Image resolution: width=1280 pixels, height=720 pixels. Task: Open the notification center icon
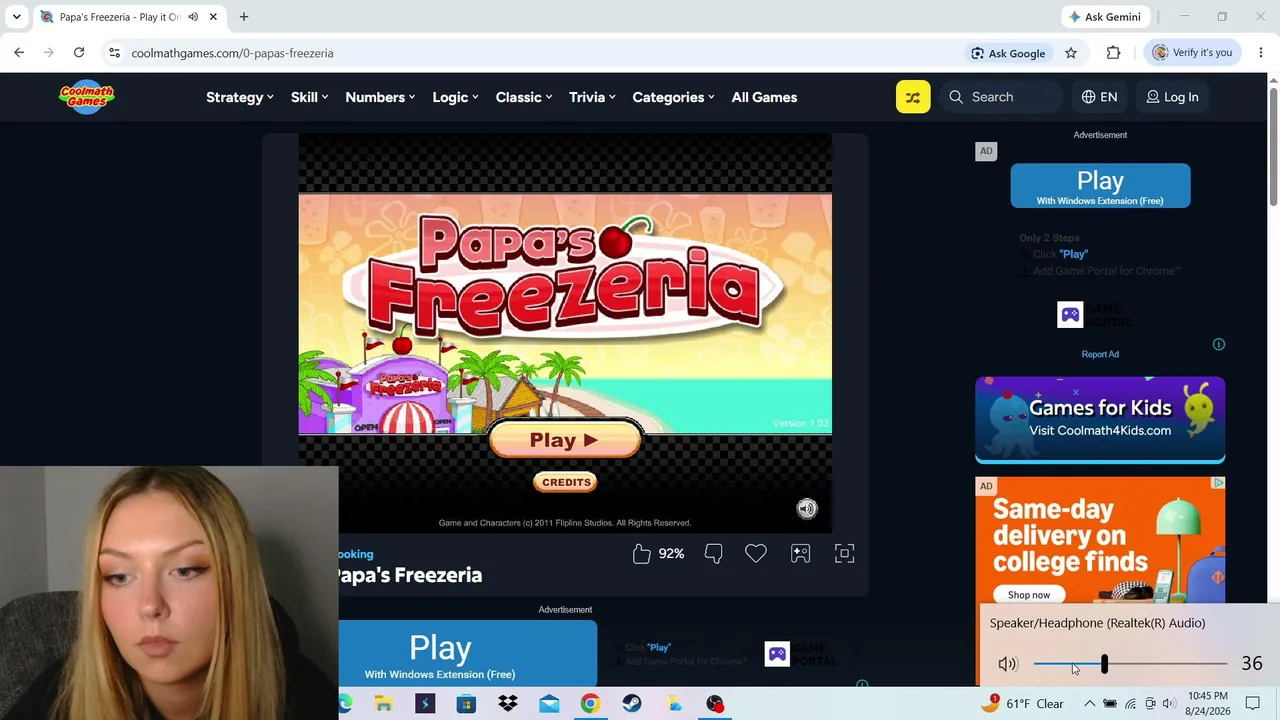(x=1252, y=704)
